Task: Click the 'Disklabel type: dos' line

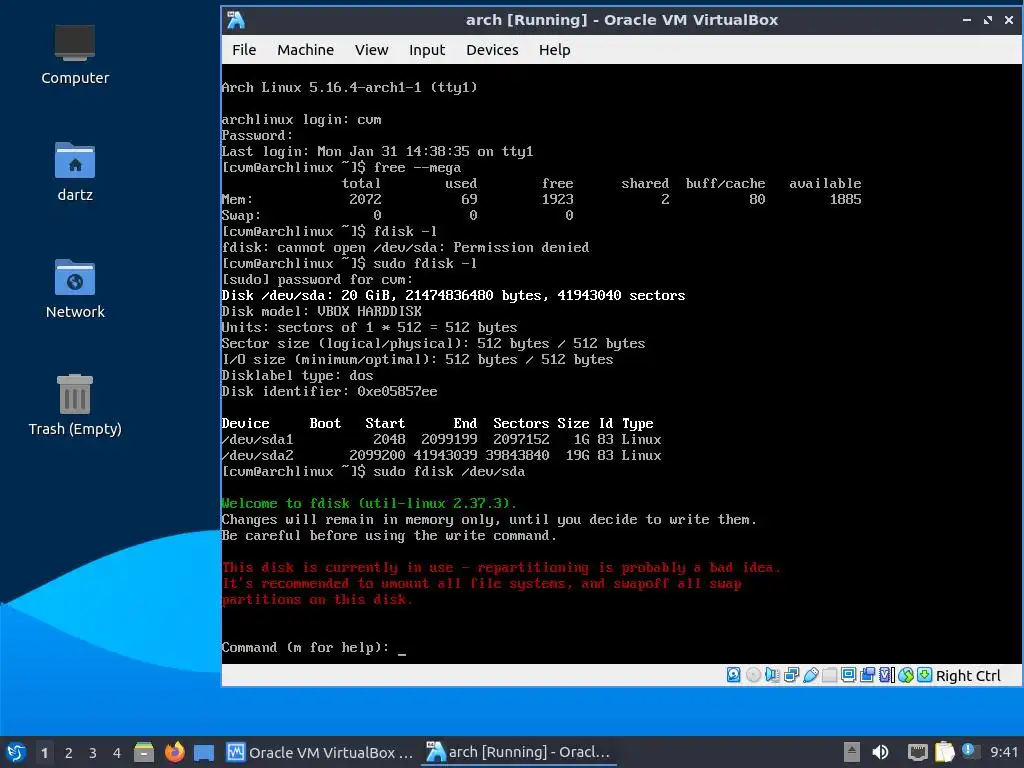Action: tap(297, 376)
